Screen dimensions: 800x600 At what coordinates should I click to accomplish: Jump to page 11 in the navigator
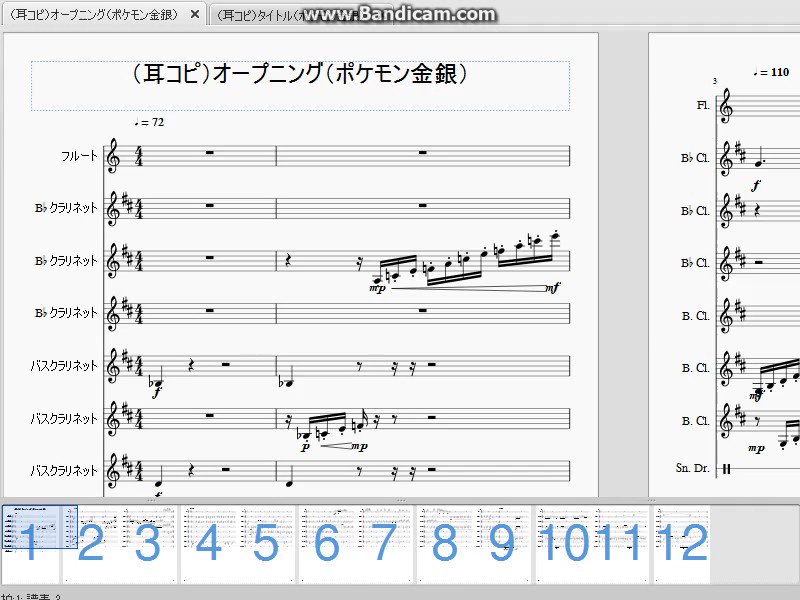[x=621, y=543]
